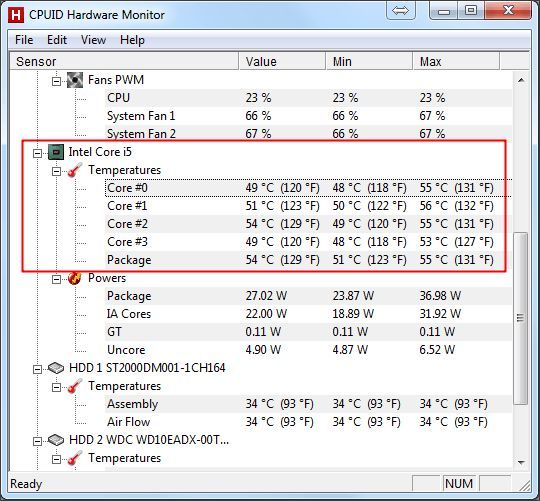Click the 6.52 W Uncore max value

pos(437,350)
